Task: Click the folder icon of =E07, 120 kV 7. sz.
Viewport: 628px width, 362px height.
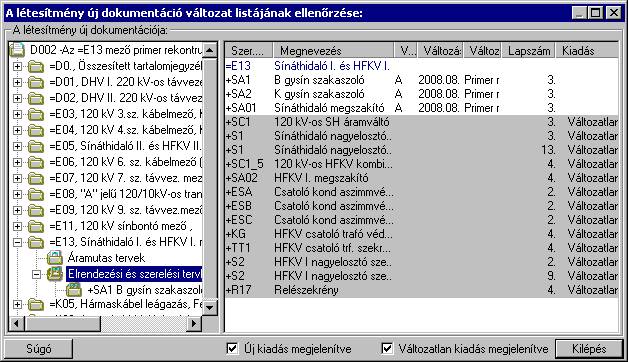Action: pos(36,178)
